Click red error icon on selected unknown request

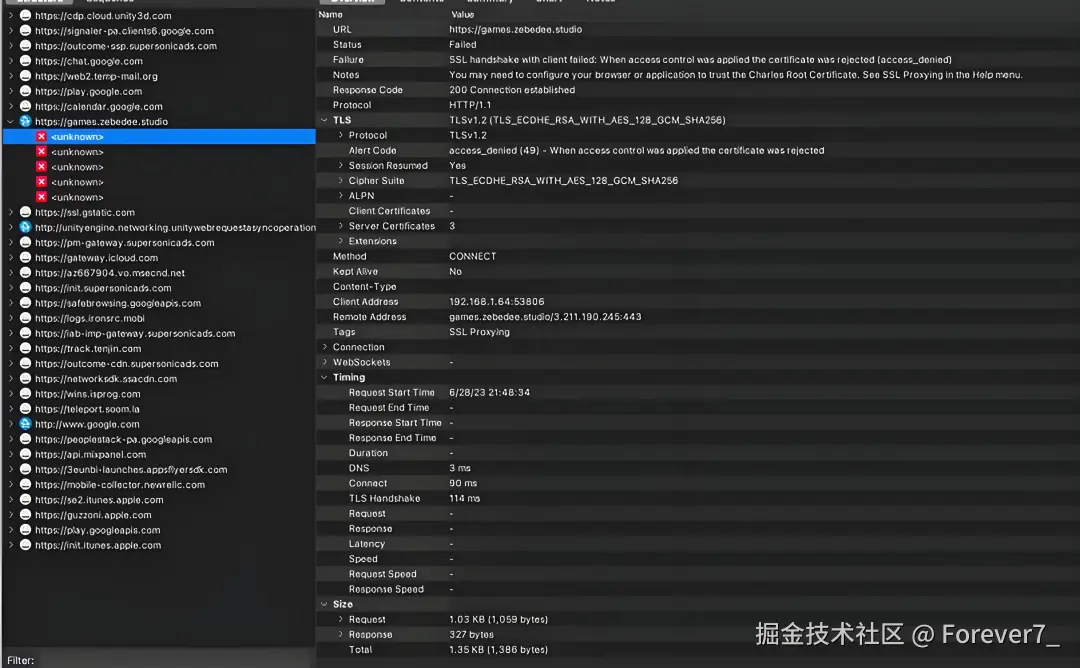(x=41, y=136)
